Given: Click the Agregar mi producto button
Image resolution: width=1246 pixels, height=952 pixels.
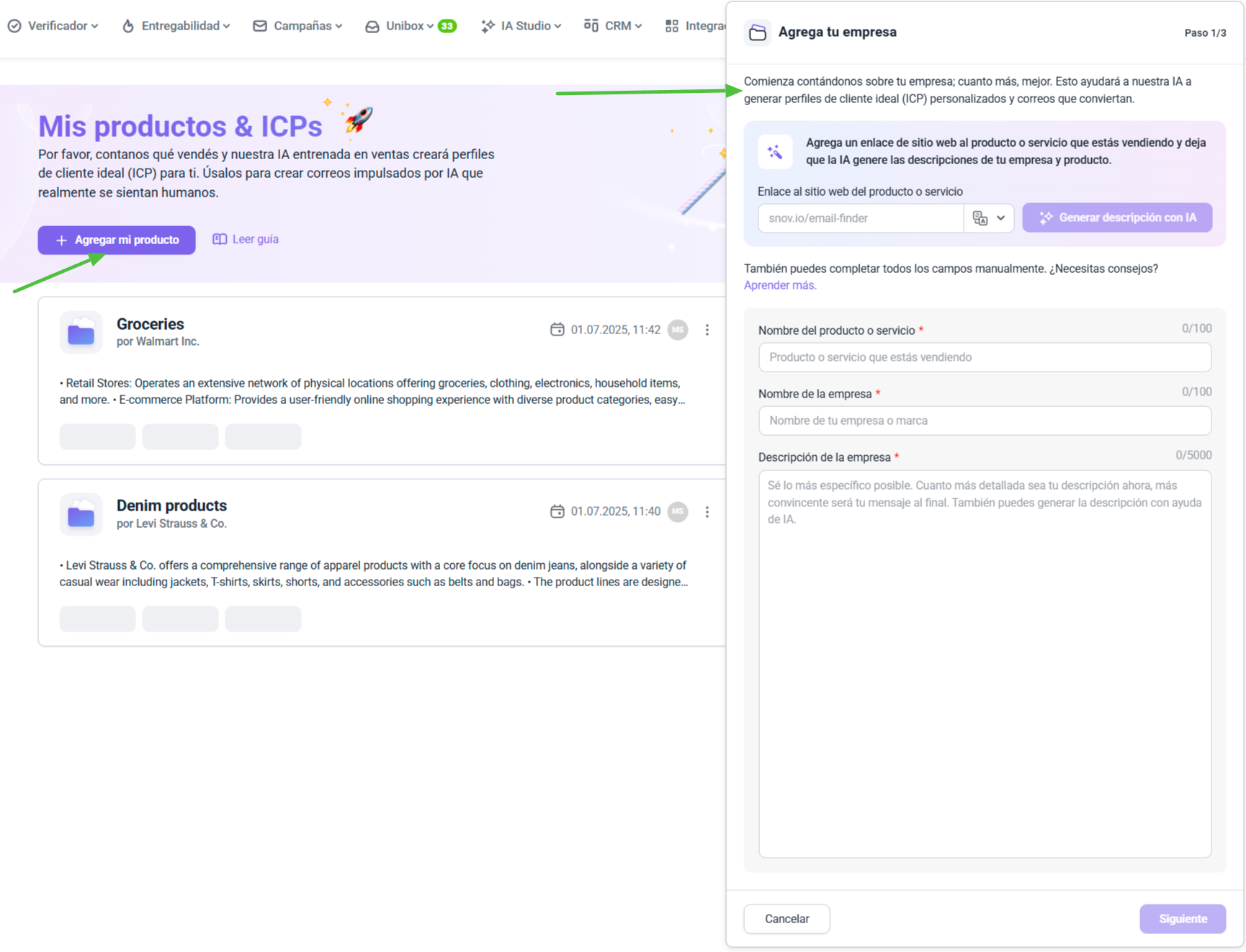Looking at the screenshot, I should pyautogui.click(x=117, y=240).
